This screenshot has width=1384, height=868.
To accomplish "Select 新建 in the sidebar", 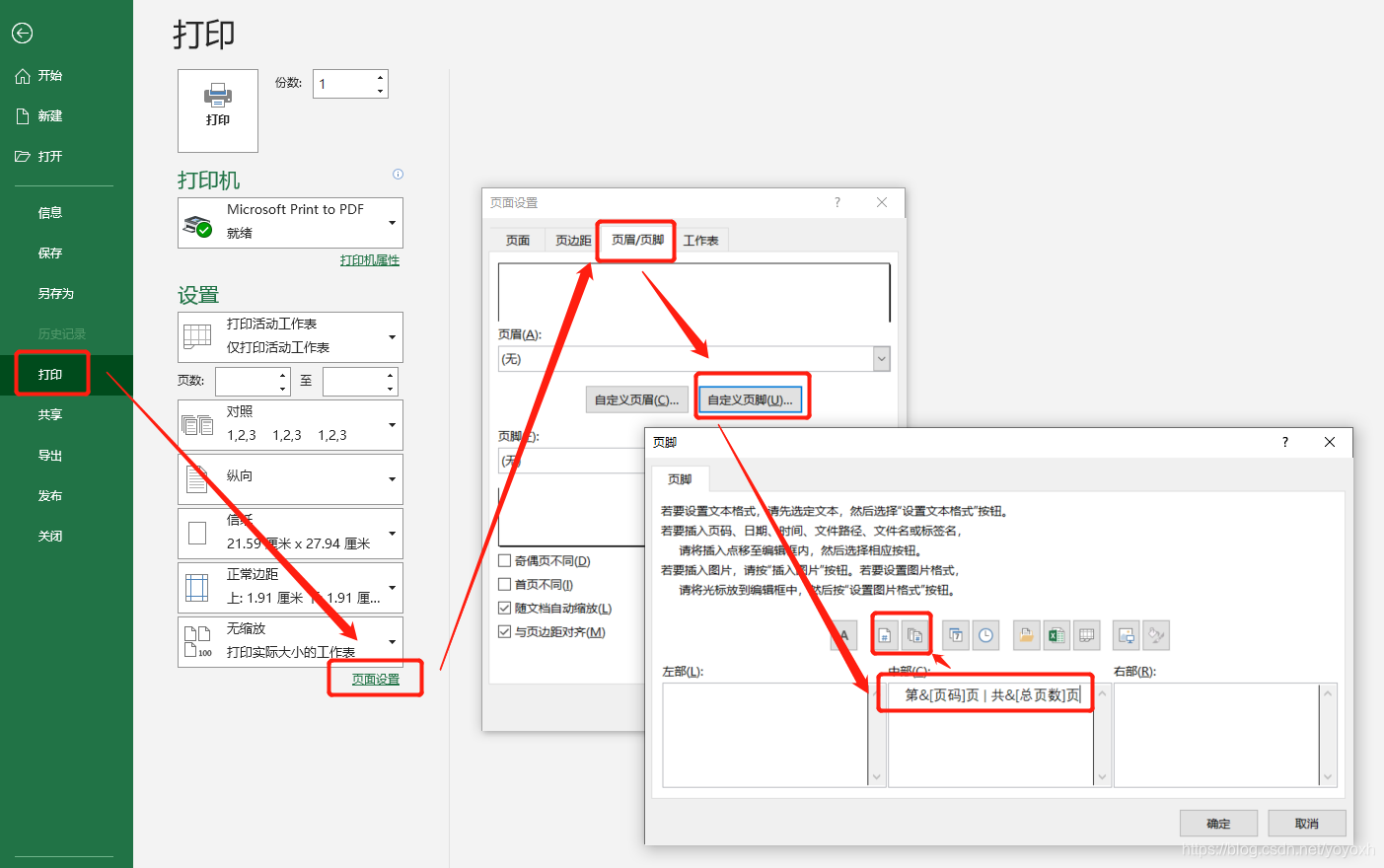I will tap(39, 116).
